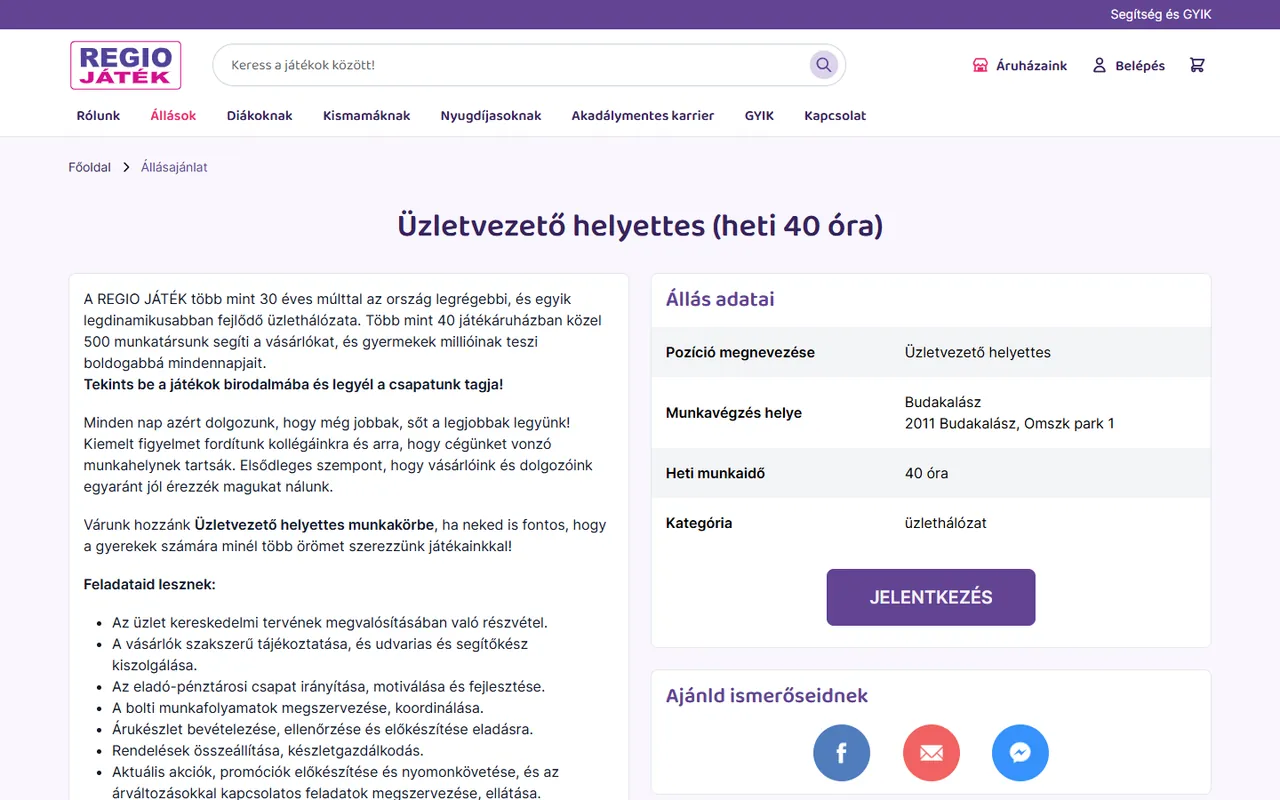Screen dimensions: 1280x800
Task: Click the user icon beside Belépés
Action: pyautogui.click(x=1099, y=65)
